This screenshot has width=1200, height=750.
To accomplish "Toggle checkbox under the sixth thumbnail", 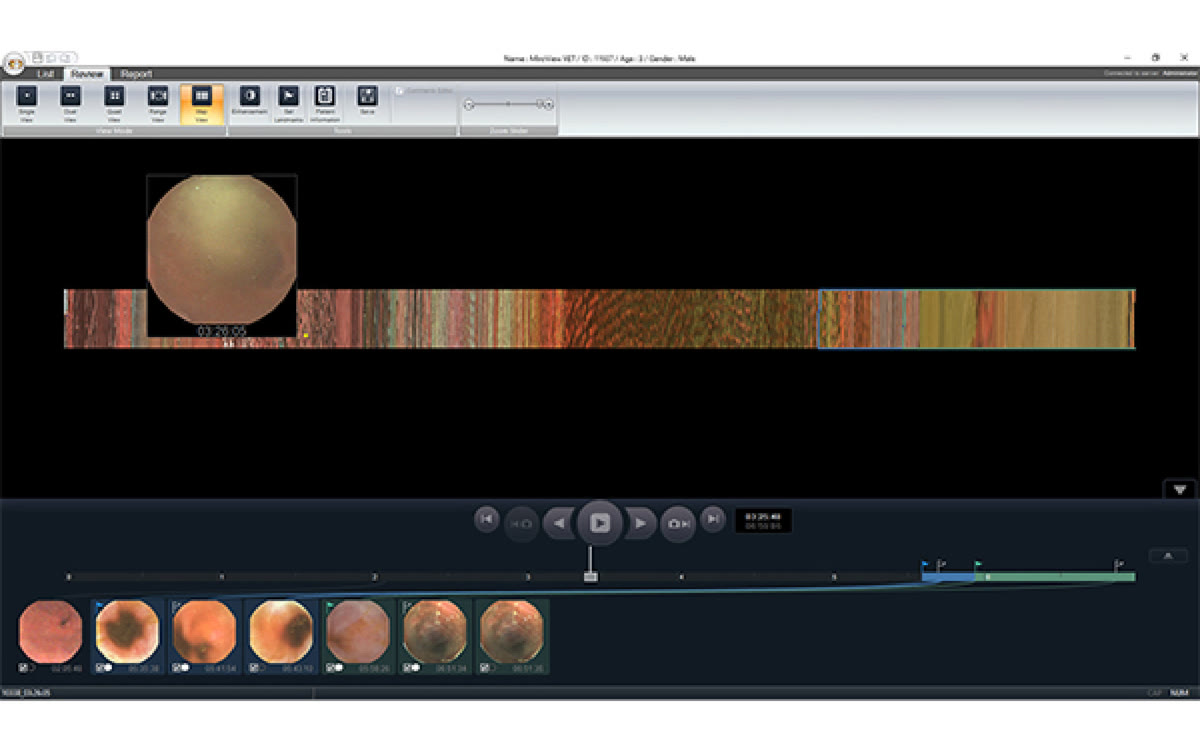I will pyautogui.click(x=407, y=667).
